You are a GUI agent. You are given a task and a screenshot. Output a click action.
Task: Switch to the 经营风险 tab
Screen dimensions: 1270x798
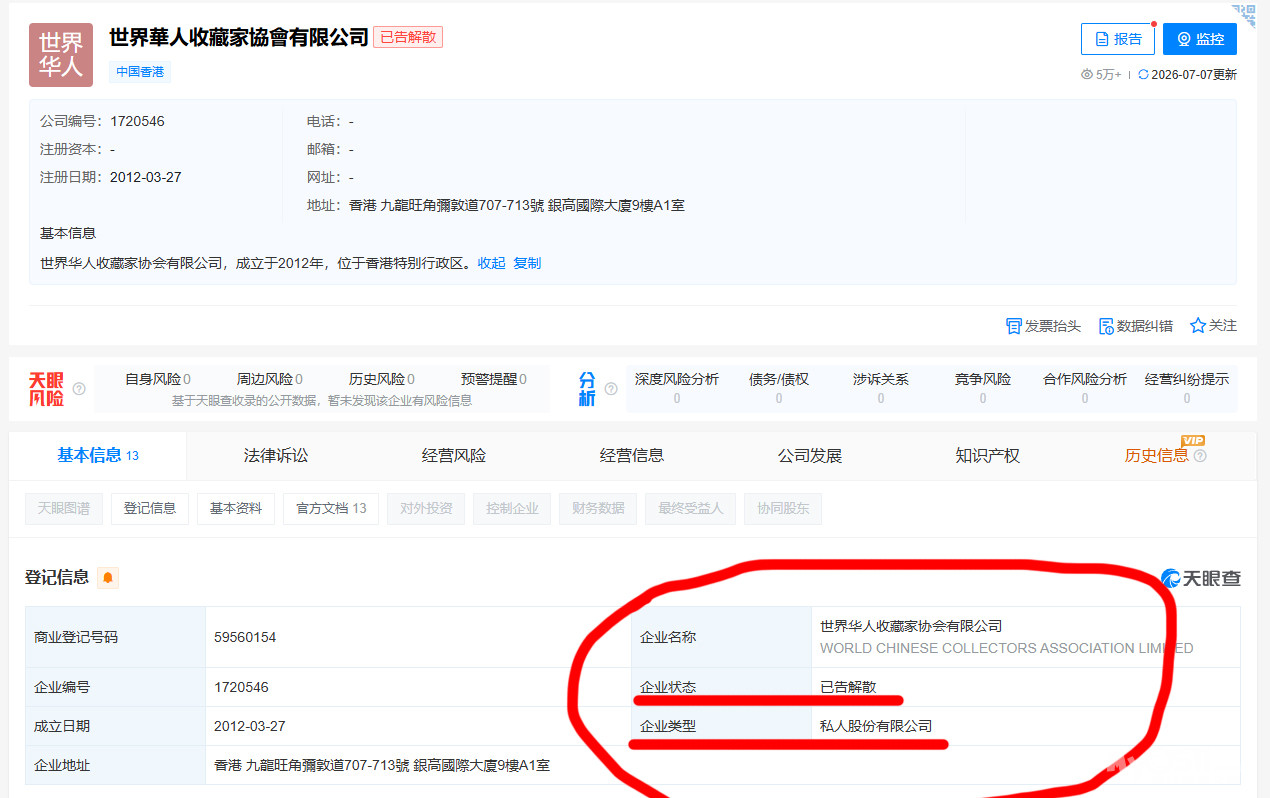[x=454, y=455]
